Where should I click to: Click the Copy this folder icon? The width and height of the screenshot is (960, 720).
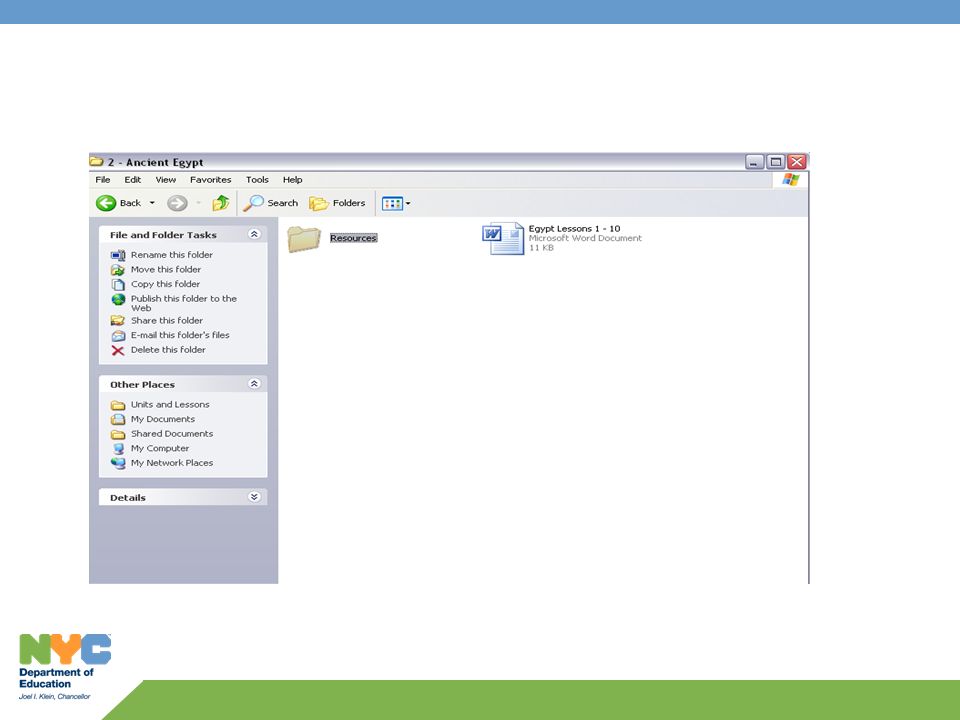coord(118,285)
